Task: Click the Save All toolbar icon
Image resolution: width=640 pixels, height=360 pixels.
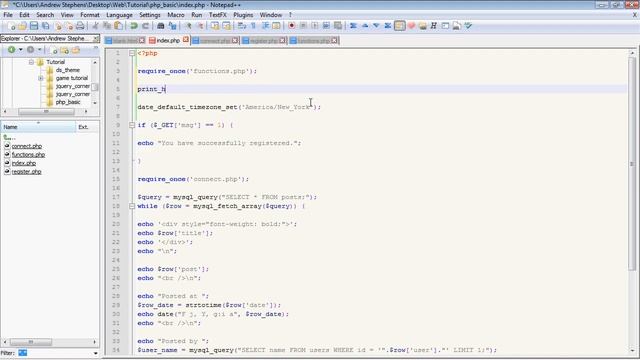Action: coord(45,26)
